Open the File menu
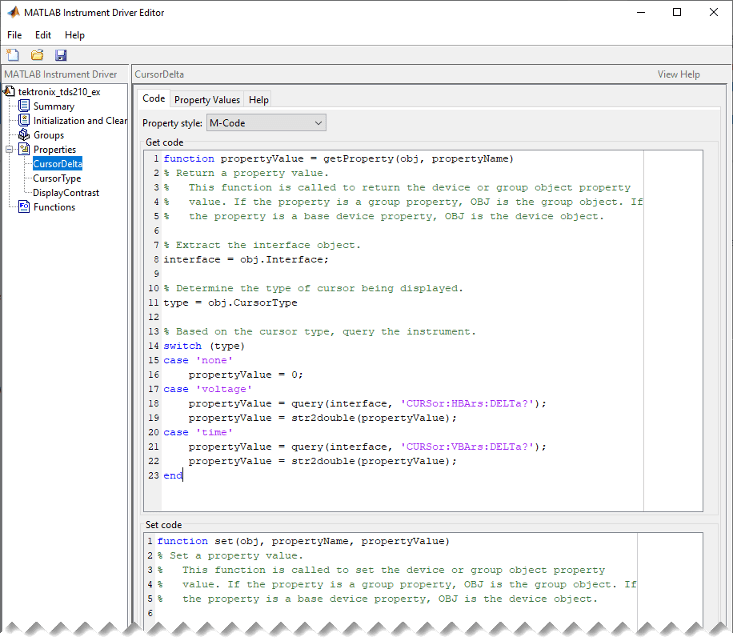Viewport: 733px width, 641px height. click(x=15, y=35)
